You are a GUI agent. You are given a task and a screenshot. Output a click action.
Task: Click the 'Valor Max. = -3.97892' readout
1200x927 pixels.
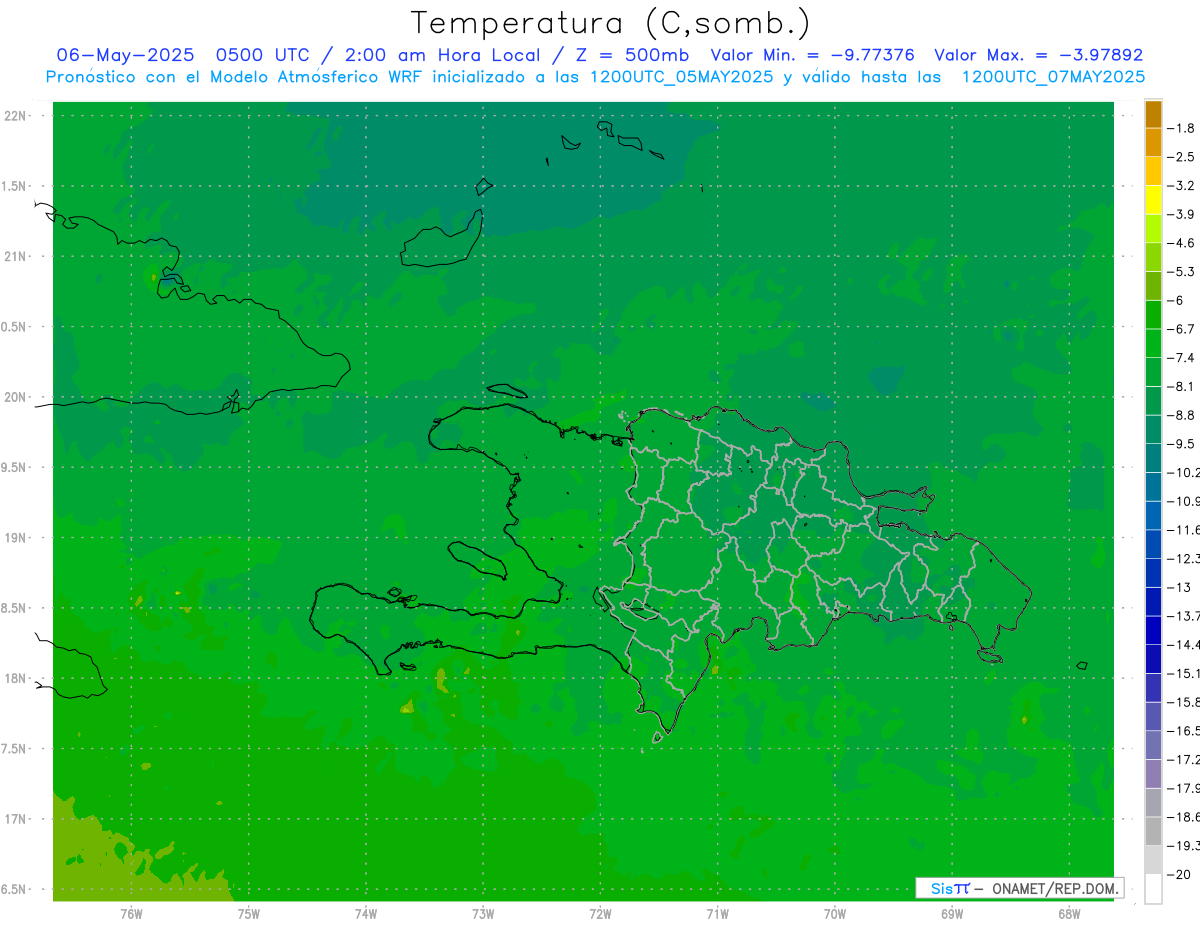click(1038, 55)
